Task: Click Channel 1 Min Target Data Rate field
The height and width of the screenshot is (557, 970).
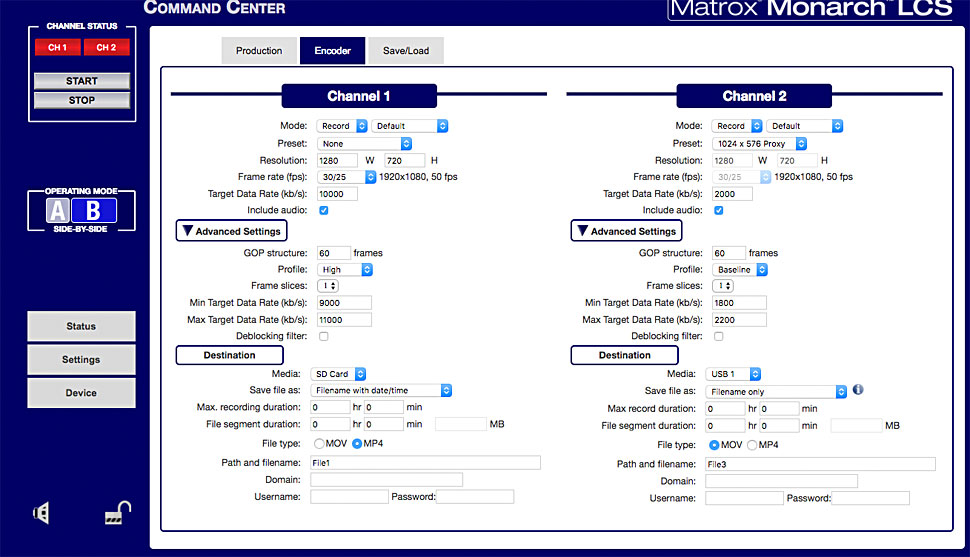Action: click(x=345, y=303)
